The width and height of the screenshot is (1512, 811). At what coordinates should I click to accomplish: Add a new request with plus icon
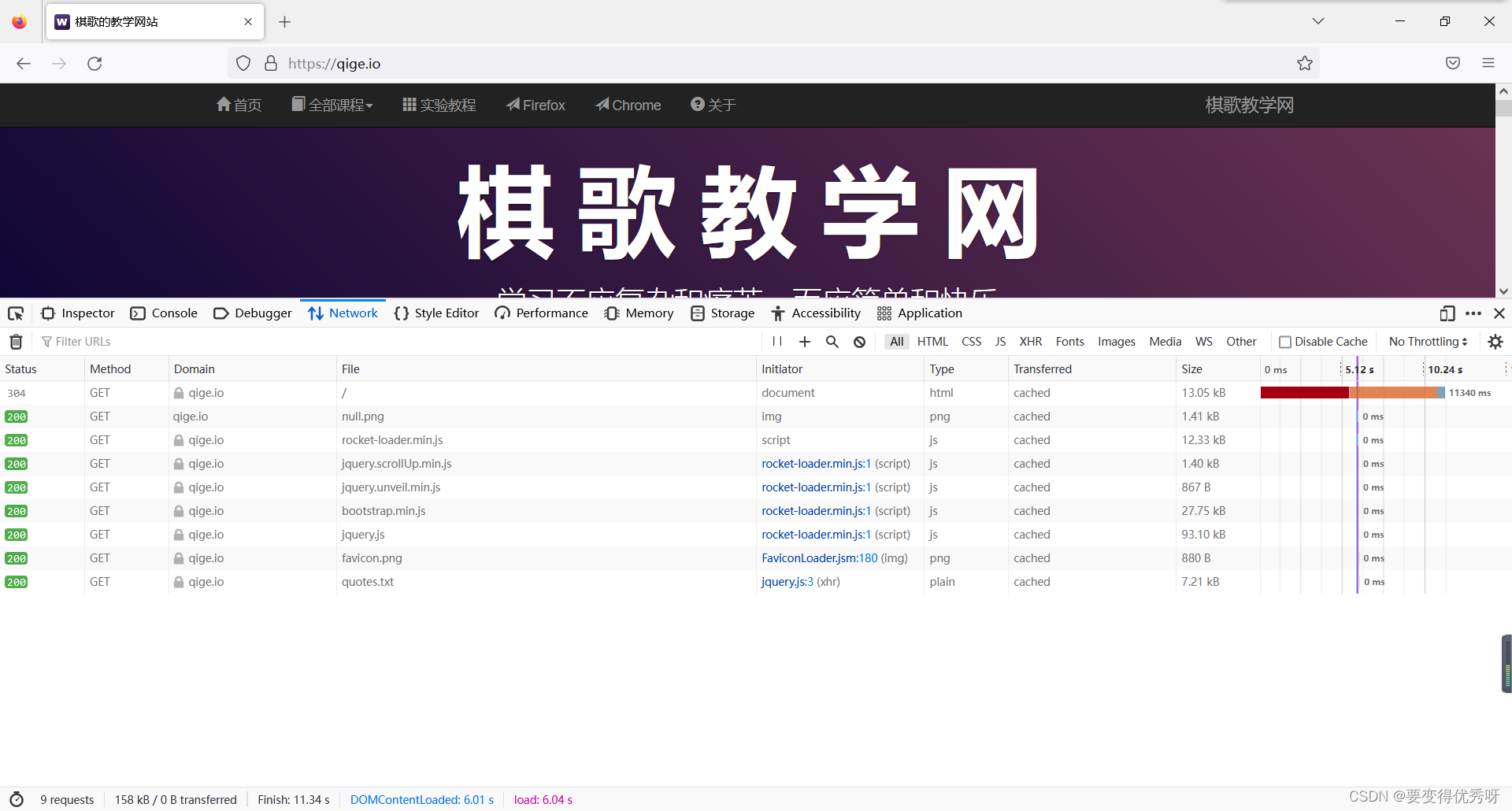tap(805, 342)
